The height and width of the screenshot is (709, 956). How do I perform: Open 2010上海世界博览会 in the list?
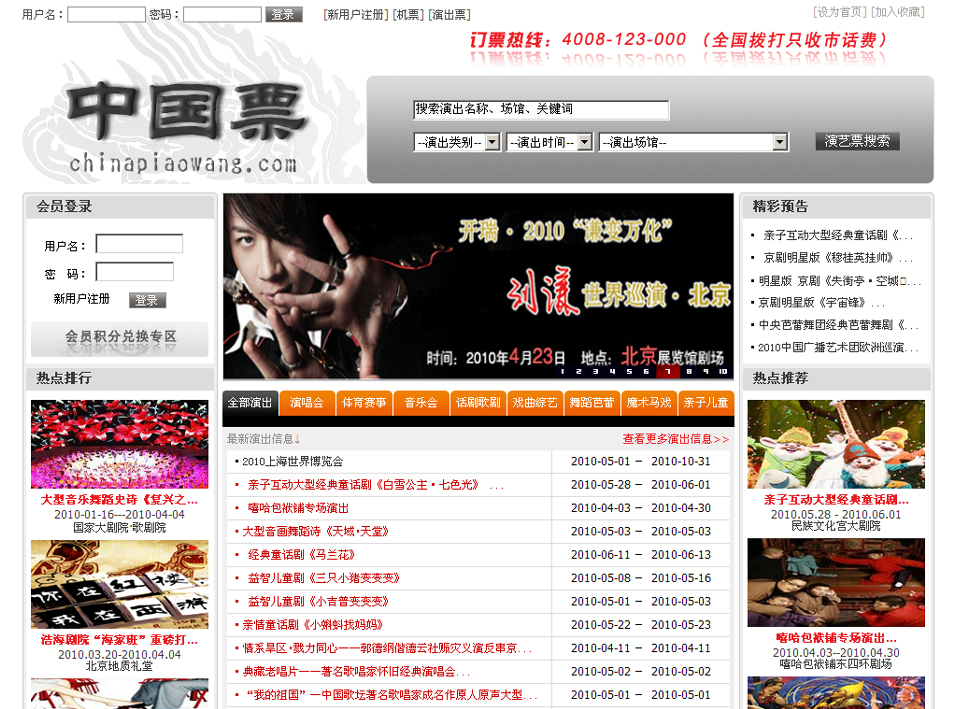click(x=293, y=461)
